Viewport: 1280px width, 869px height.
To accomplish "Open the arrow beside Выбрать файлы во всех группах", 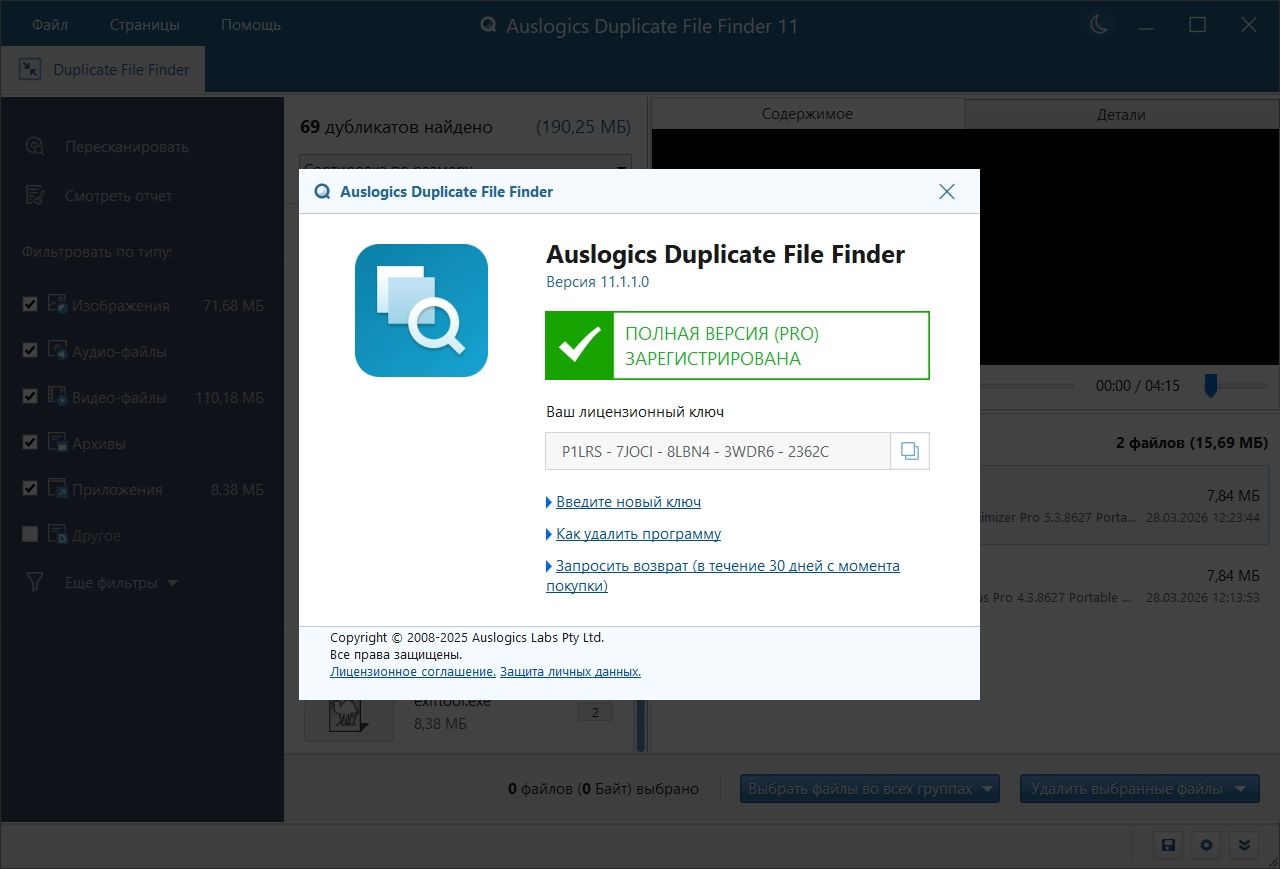I will [989, 789].
